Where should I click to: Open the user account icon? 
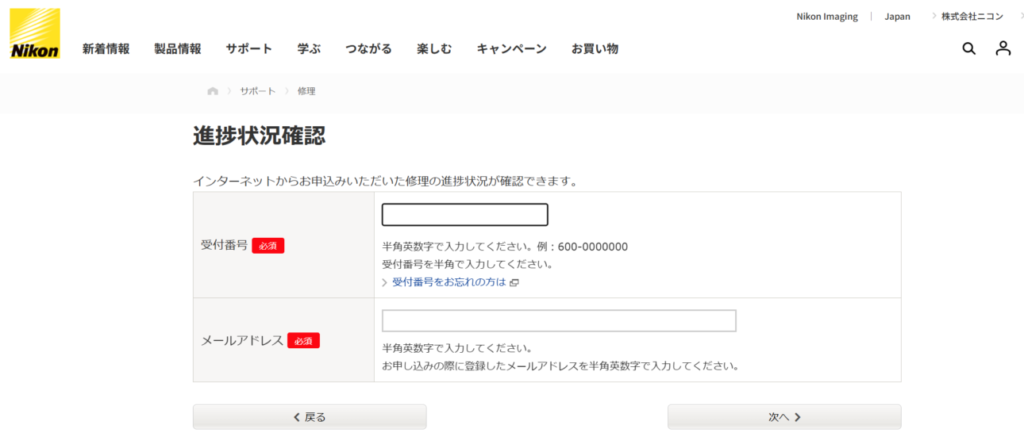1003,48
